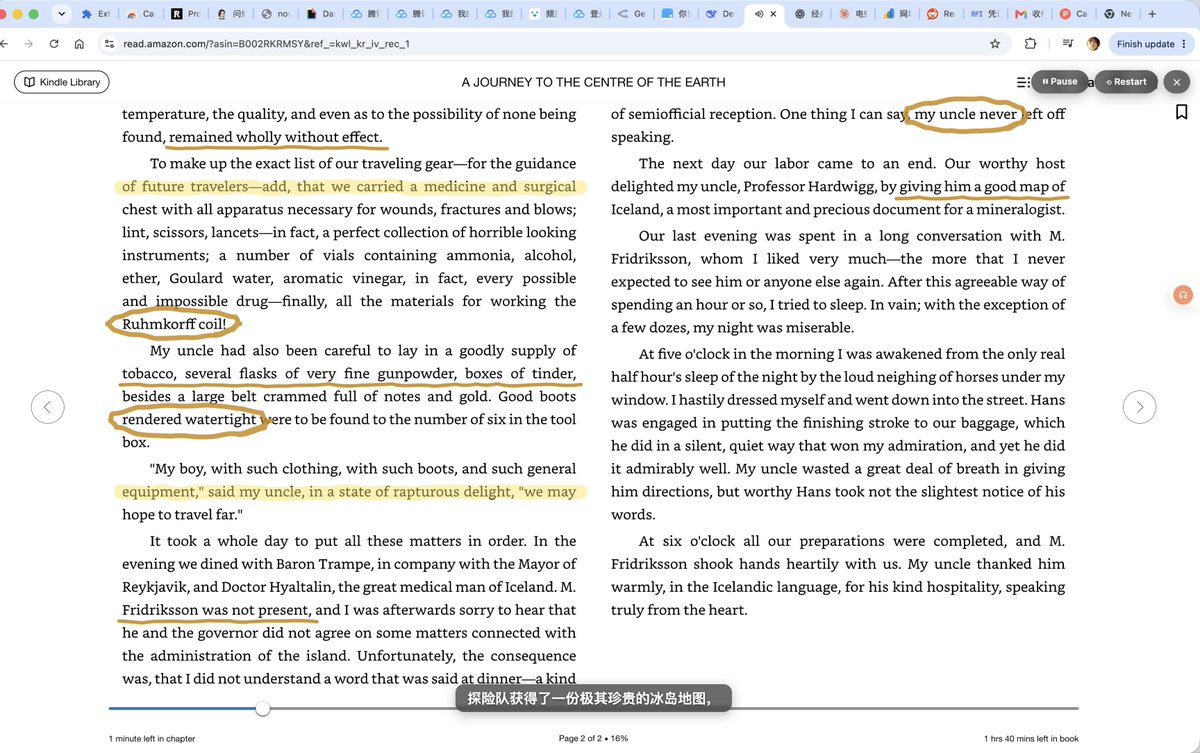Image resolution: width=1200 pixels, height=753 pixels.
Task: Switch to the '问' tab
Action: [230, 14]
